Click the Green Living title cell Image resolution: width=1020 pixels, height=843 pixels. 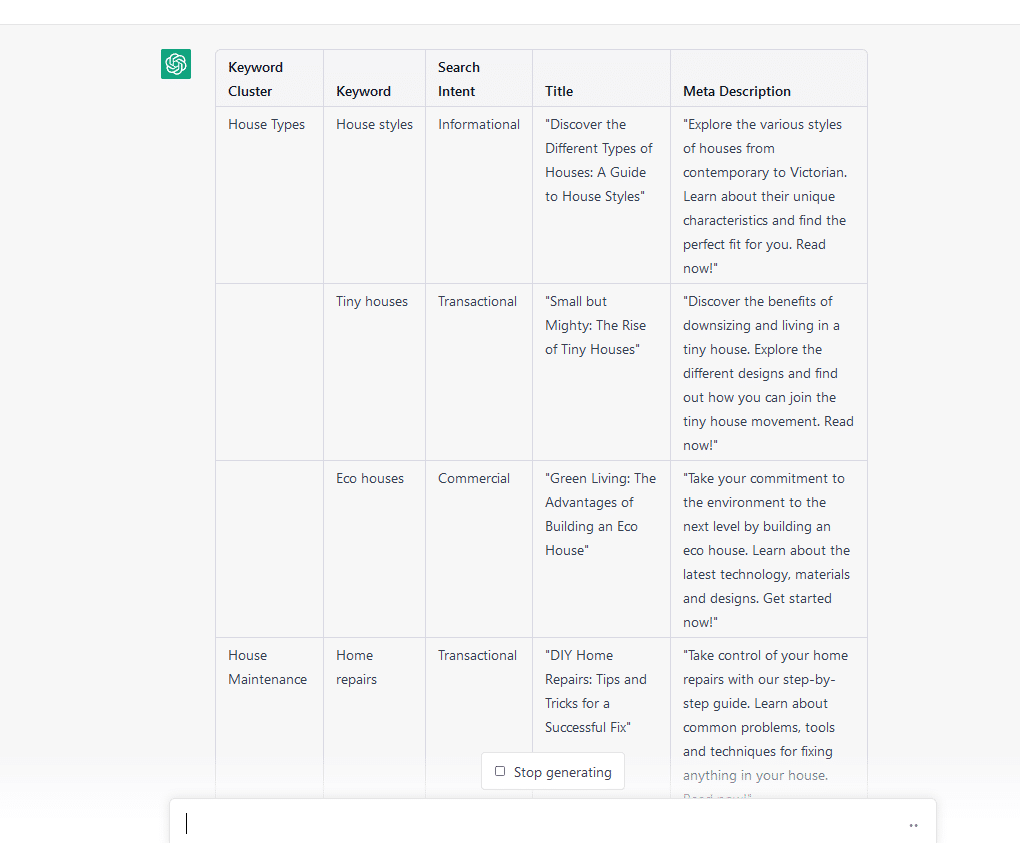pyautogui.click(x=600, y=514)
